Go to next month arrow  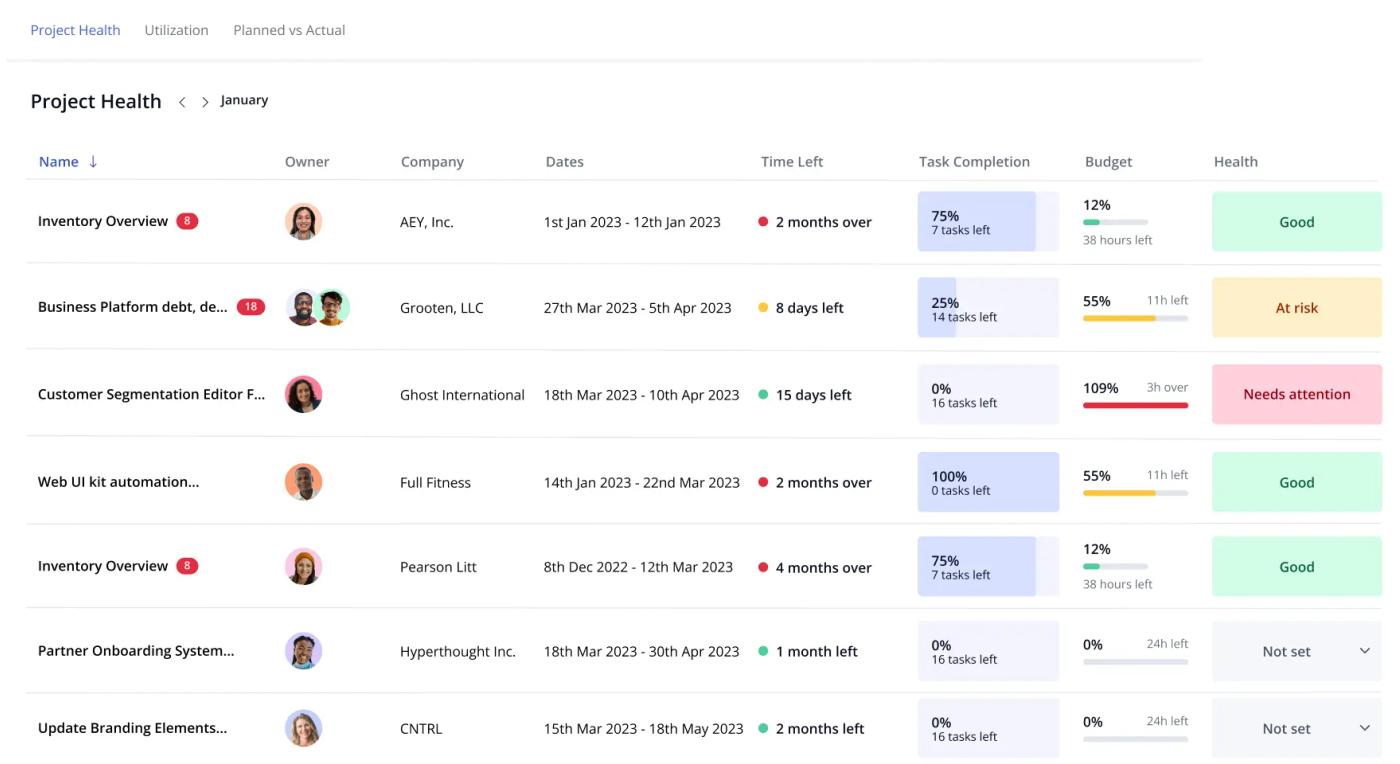tap(205, 102)
